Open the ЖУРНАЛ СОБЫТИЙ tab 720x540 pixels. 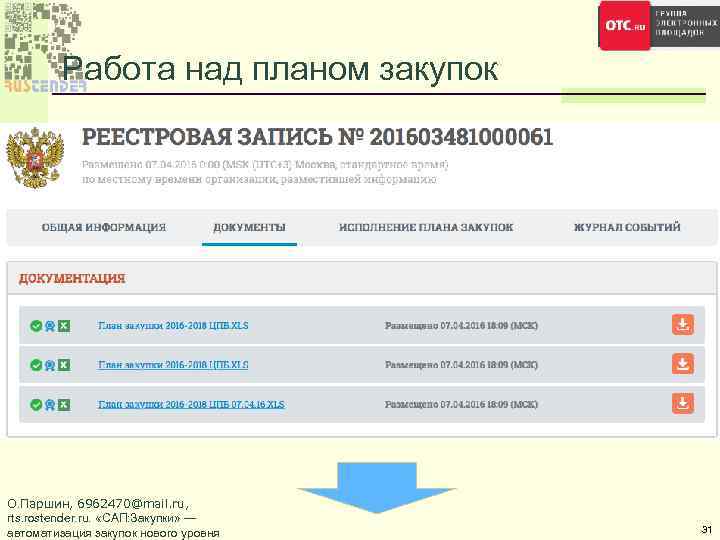pyautogui.click(x=627, y=227)
